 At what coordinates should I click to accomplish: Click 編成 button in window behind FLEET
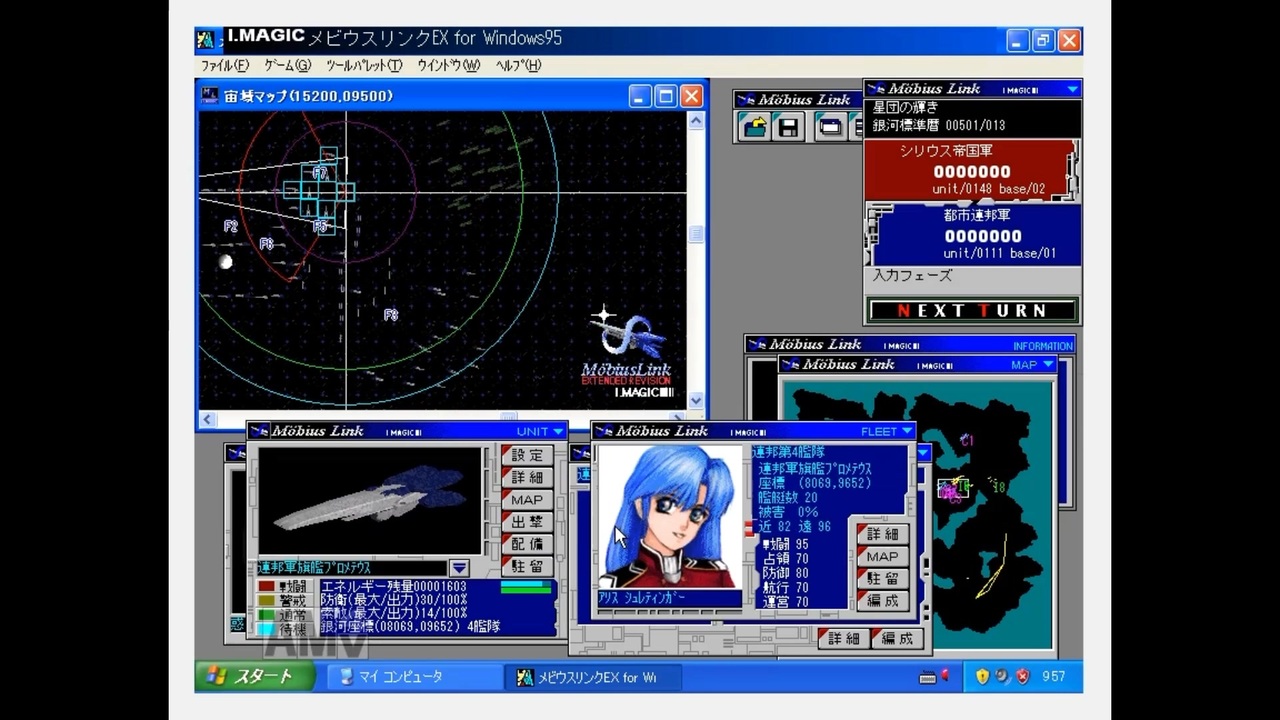[x=897, y=638]
